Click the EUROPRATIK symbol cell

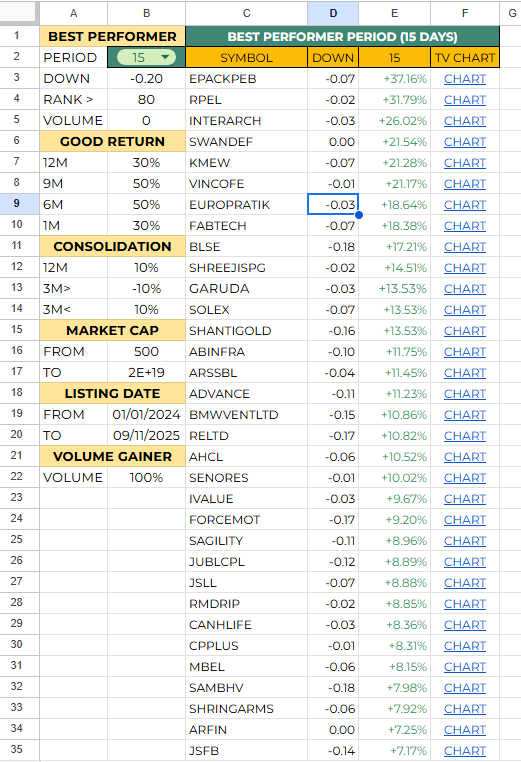[246, 205]
